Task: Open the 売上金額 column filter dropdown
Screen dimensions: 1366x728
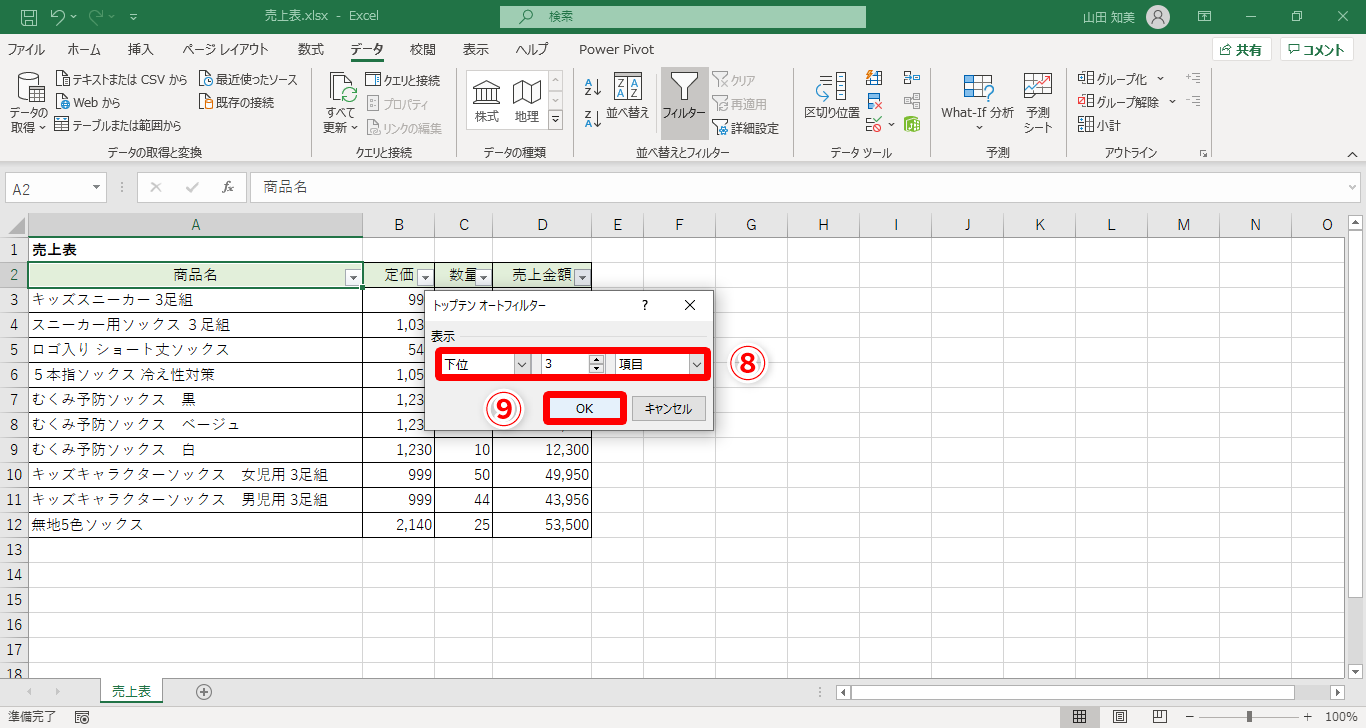Action: pyautogui.click(x=583, y=277)
